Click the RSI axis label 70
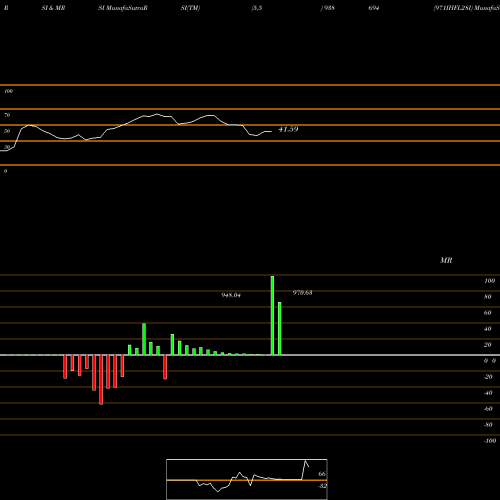The height and width of the screenshot is (500, 500). tap(7, 115)
